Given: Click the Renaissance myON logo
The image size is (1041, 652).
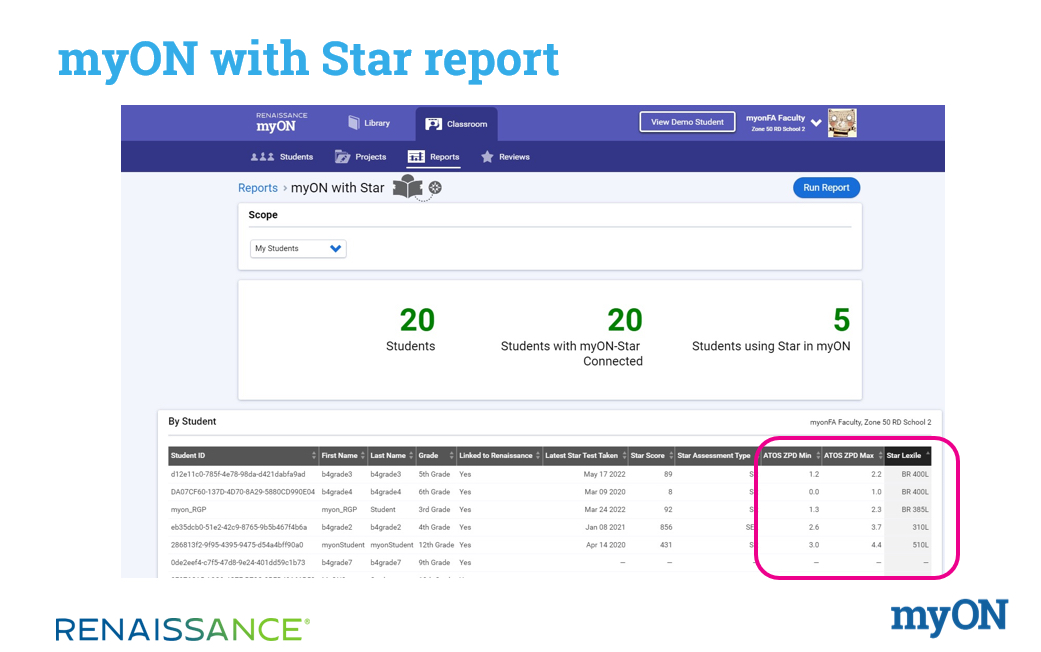Looking at the screenshot, I should click(x=281, y=122).
